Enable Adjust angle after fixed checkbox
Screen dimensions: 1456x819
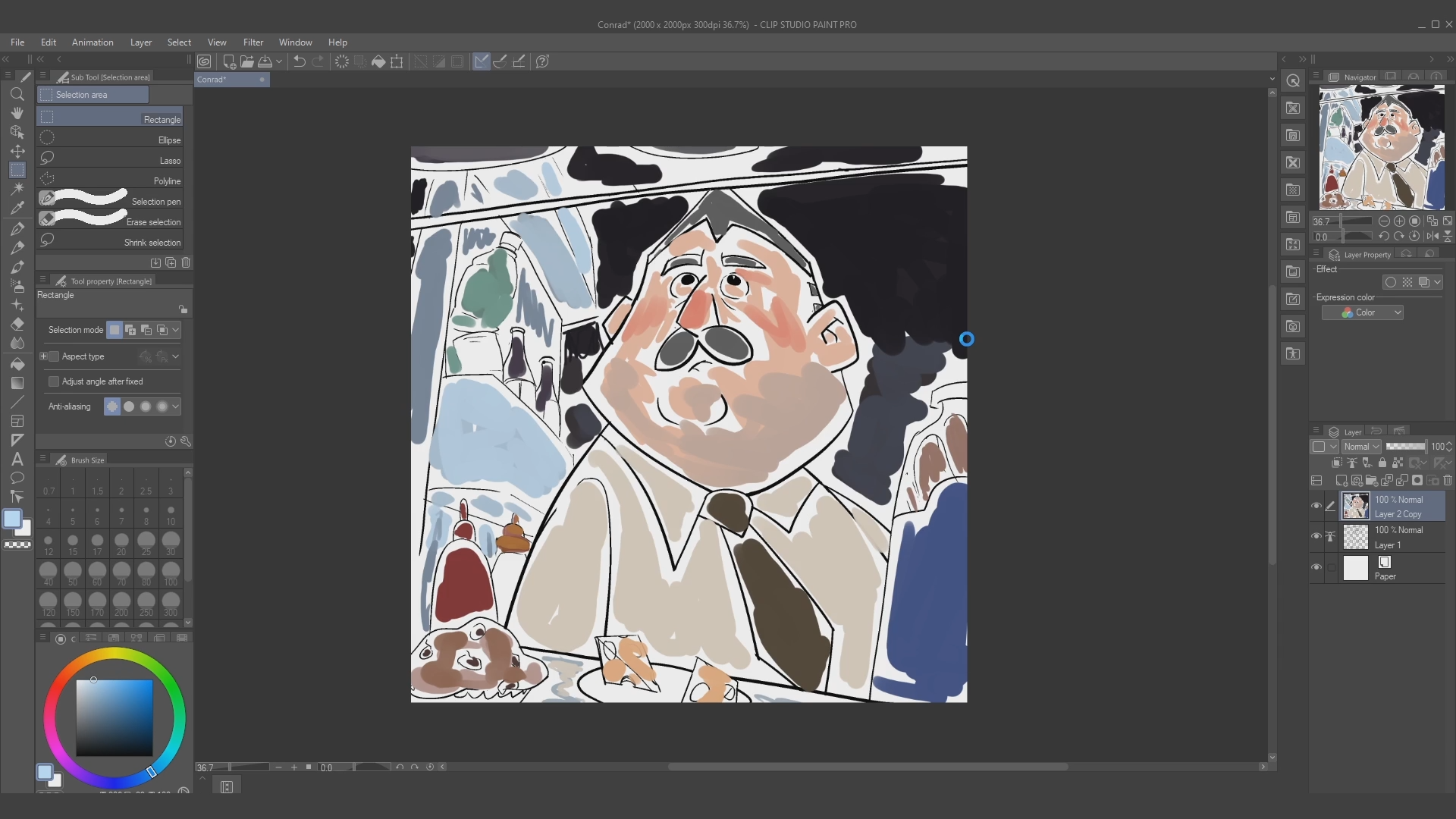[54, 381]
